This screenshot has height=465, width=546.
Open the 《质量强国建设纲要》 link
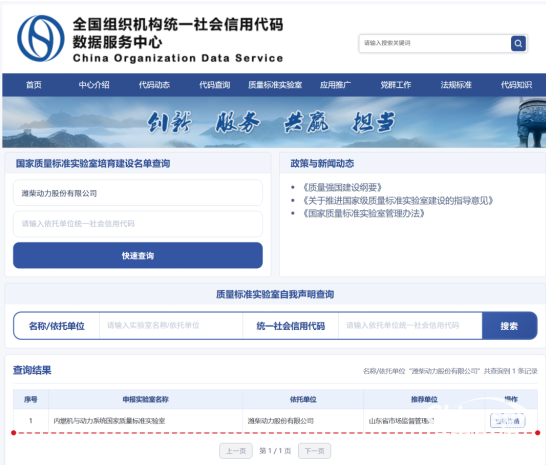(342, 187)
